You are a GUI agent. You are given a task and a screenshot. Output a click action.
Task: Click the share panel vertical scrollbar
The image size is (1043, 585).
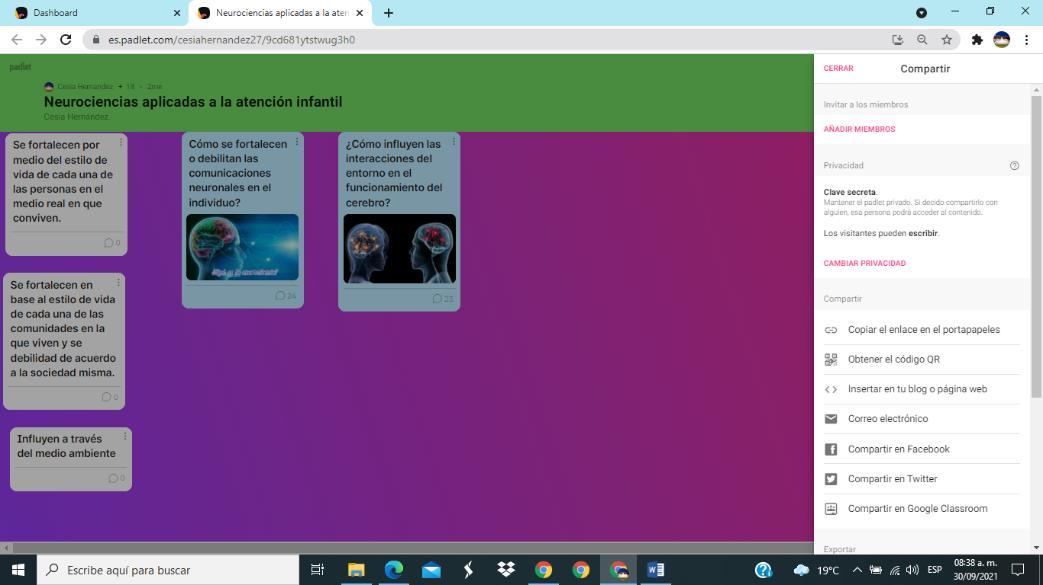(x=1036, y=246)
